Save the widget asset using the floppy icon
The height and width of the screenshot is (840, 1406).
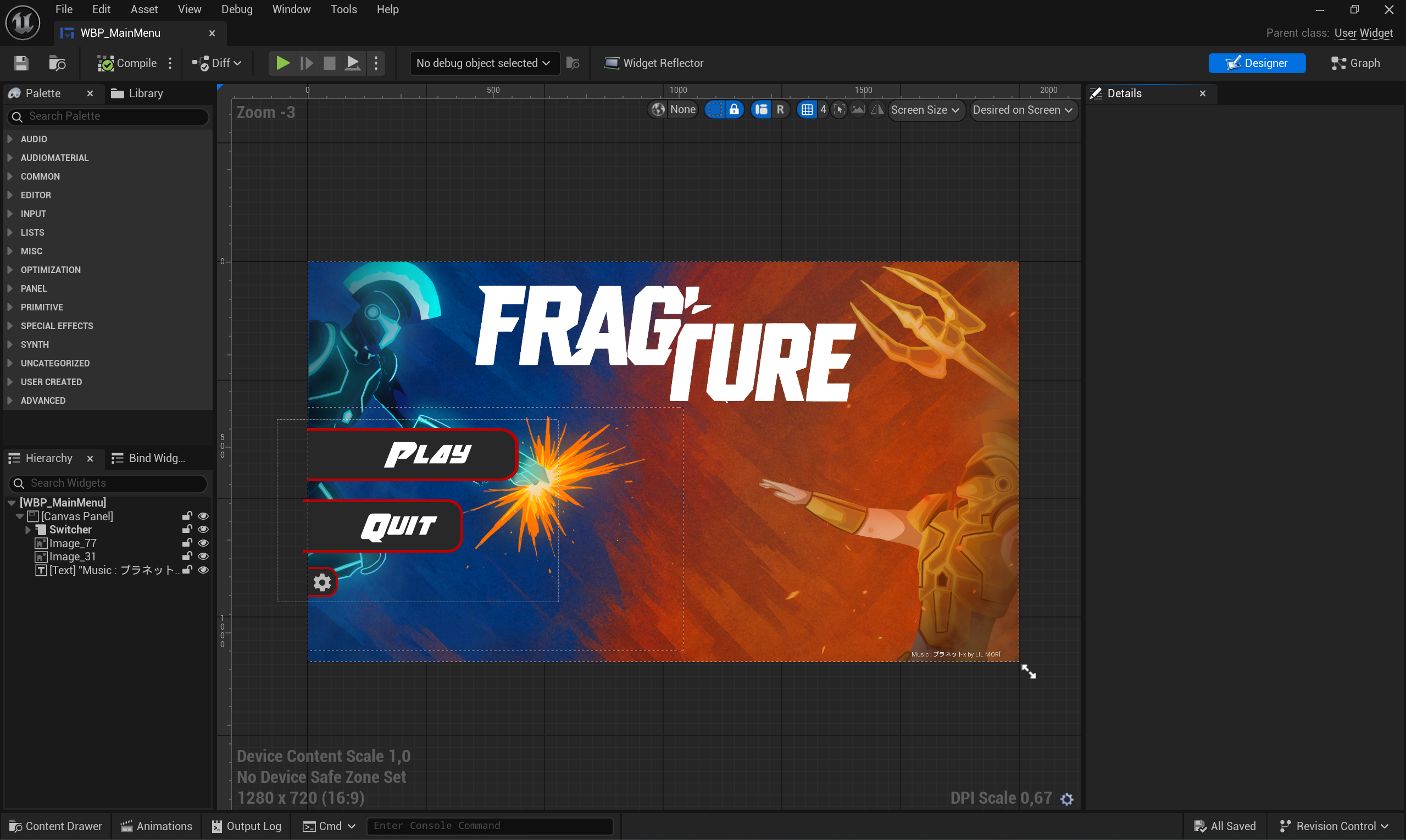tap(21, 63)
